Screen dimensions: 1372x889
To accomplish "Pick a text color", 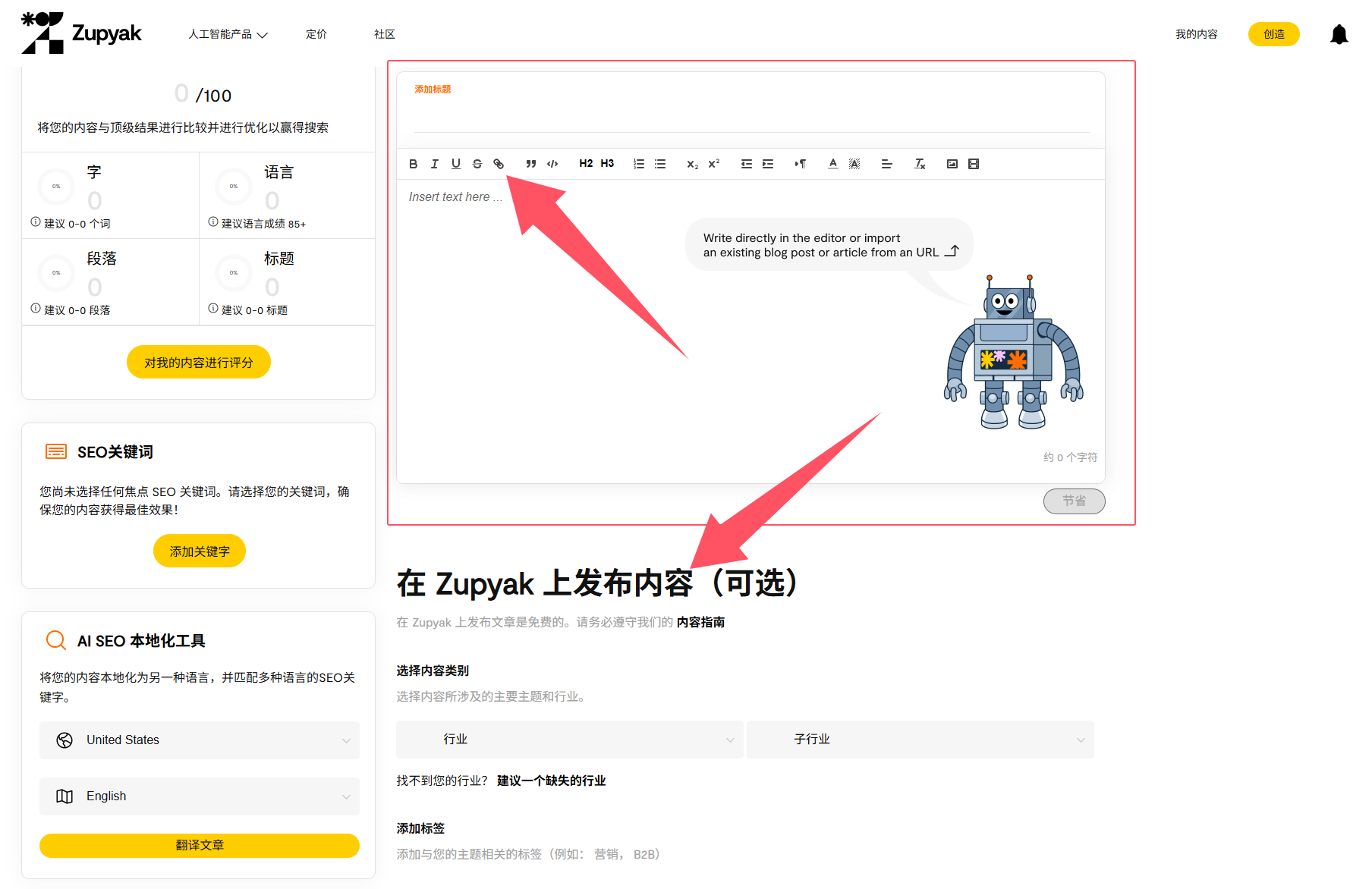I will pos(833,164).
